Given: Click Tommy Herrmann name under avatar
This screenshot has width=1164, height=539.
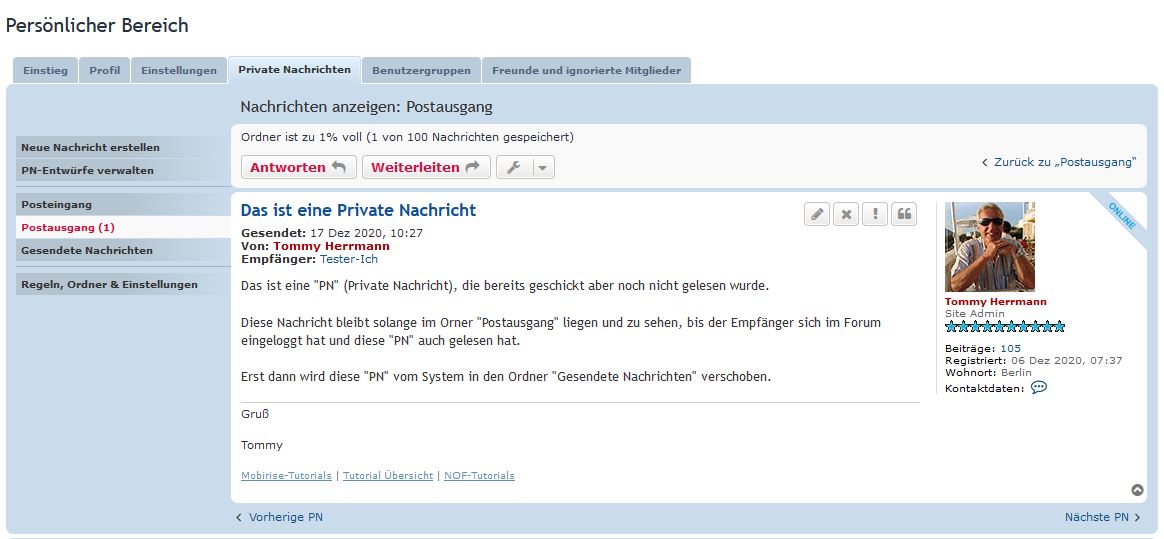Looking at the screenshot, I should (x=995, y=302).
